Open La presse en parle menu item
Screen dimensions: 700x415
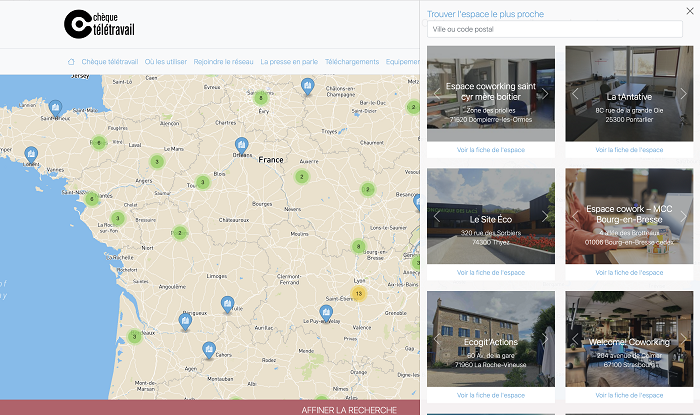(x=289, y=62)
